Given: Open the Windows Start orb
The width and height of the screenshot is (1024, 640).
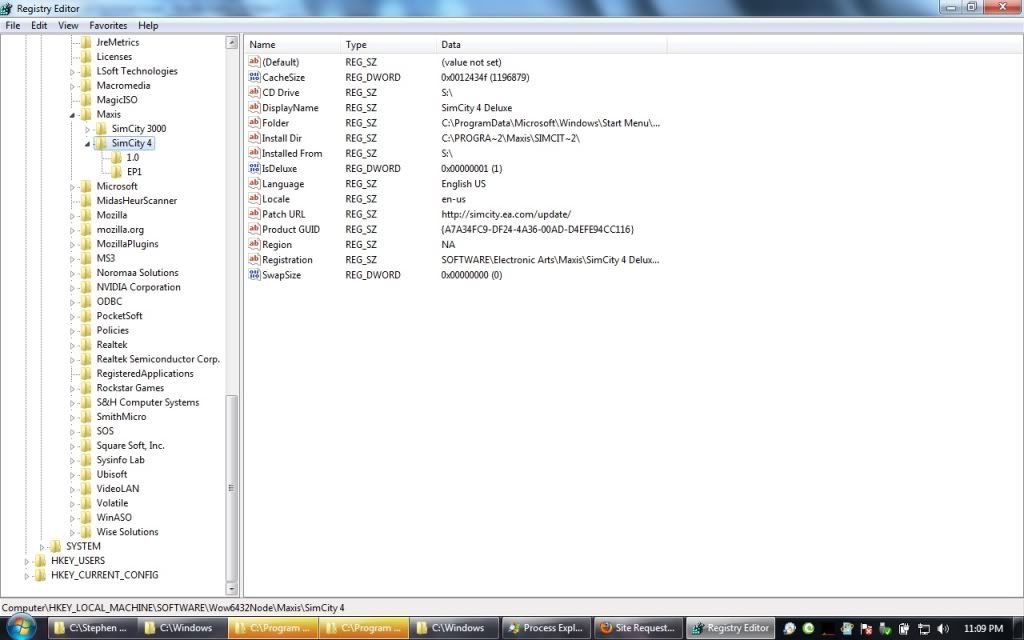Looking at the screenshot, I should [22, 628].
